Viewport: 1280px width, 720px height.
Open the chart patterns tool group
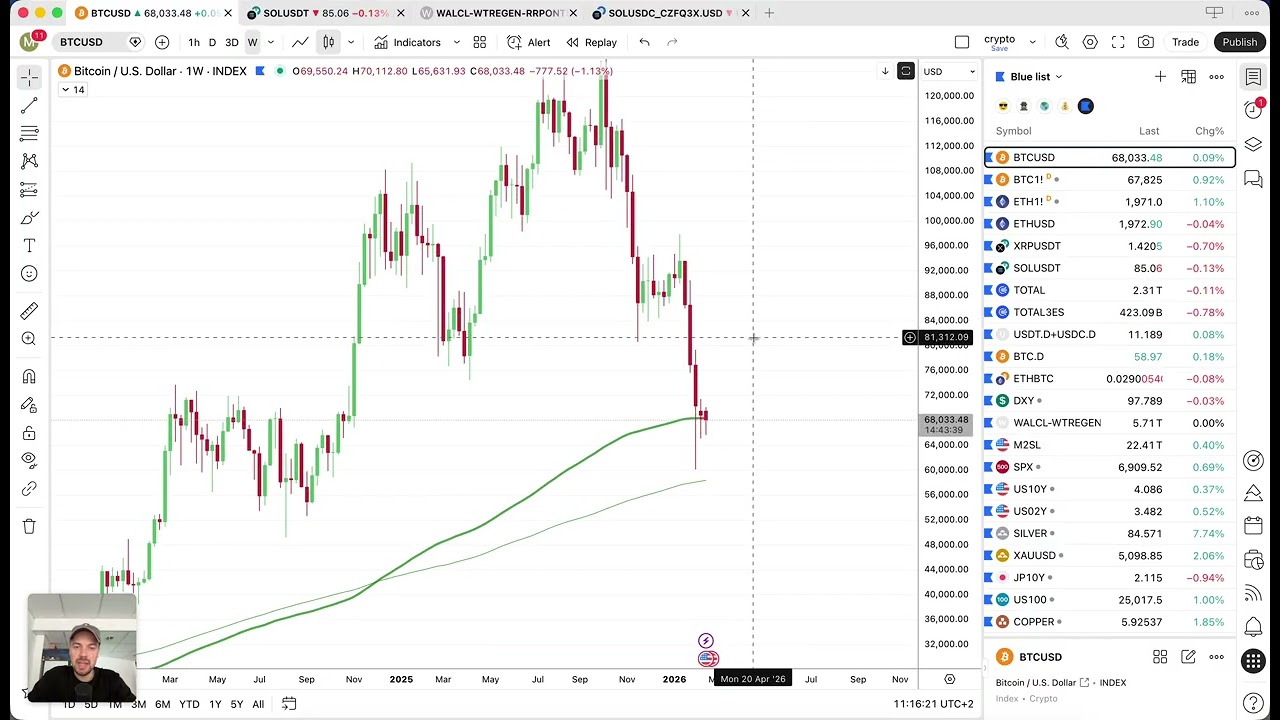29,161
